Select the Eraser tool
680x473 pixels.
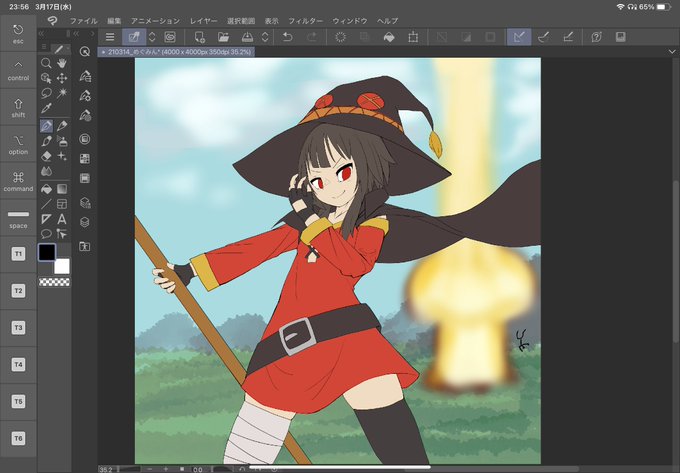click(x=46, y=156)
